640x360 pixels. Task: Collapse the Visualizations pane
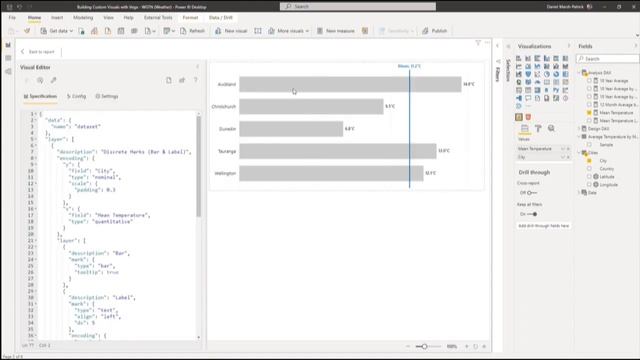[x=569, y=46]
